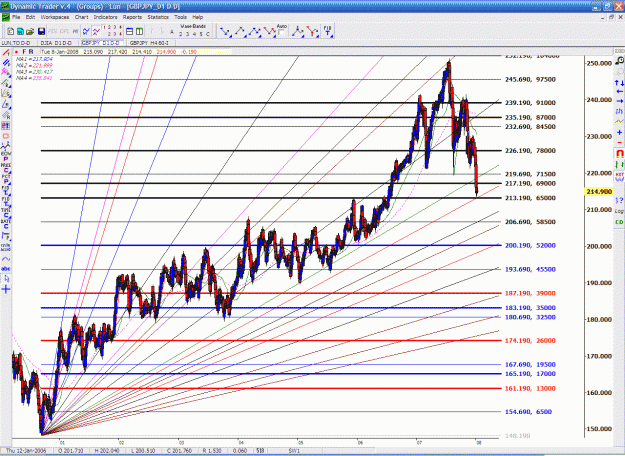The image size is (625, 456).
Task: Click the ROW P price tool
Action: (6, 156)
